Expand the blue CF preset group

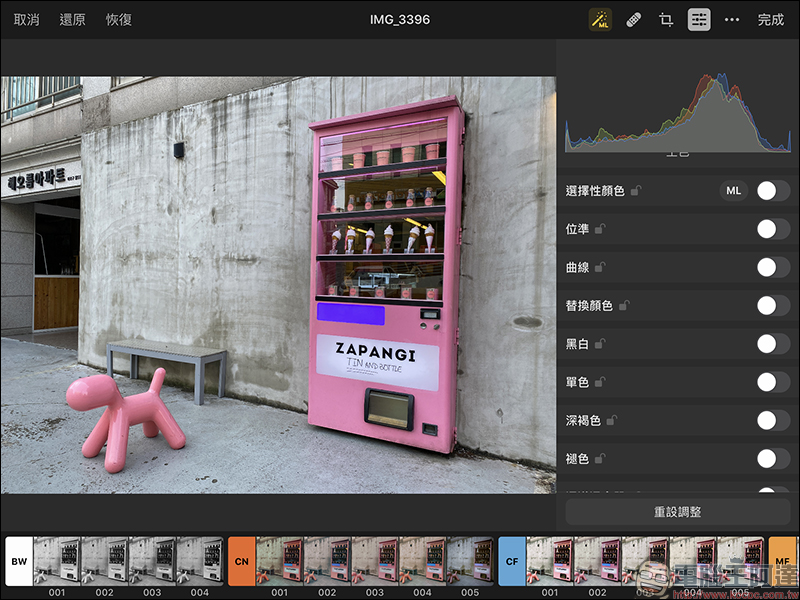[x=512, y=561]
